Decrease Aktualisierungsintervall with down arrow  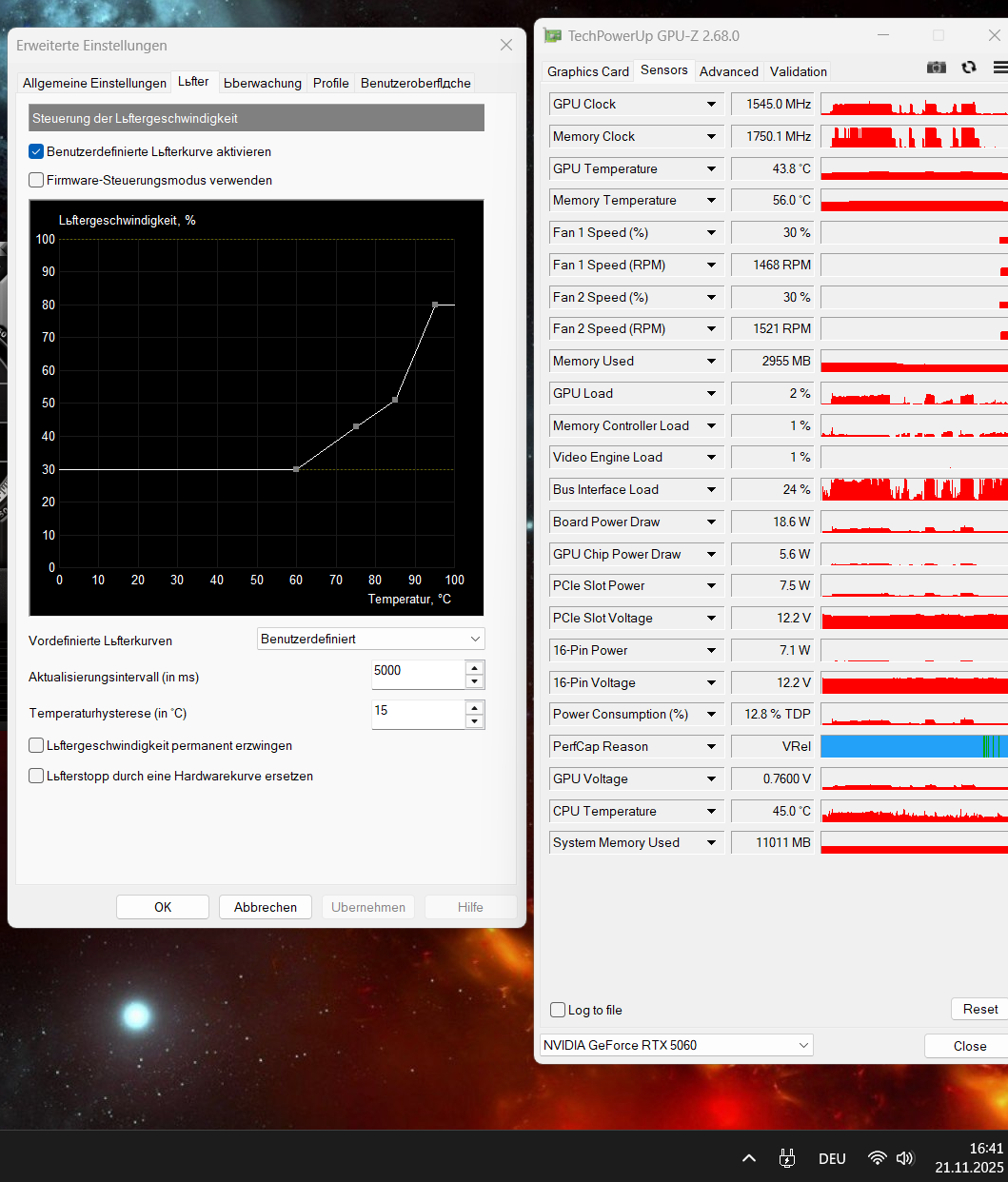click(x=474, y=681)
